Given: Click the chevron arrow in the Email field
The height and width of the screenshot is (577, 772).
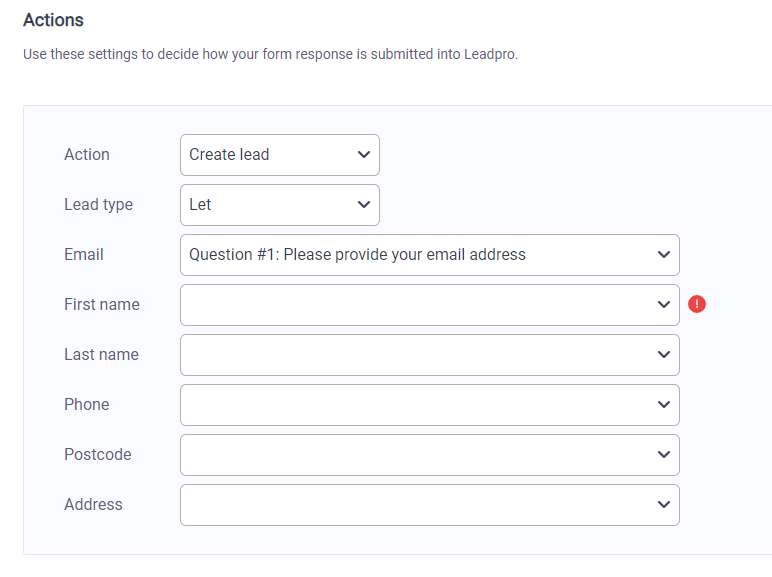Looking at the screenshot, I should [663, 255].
